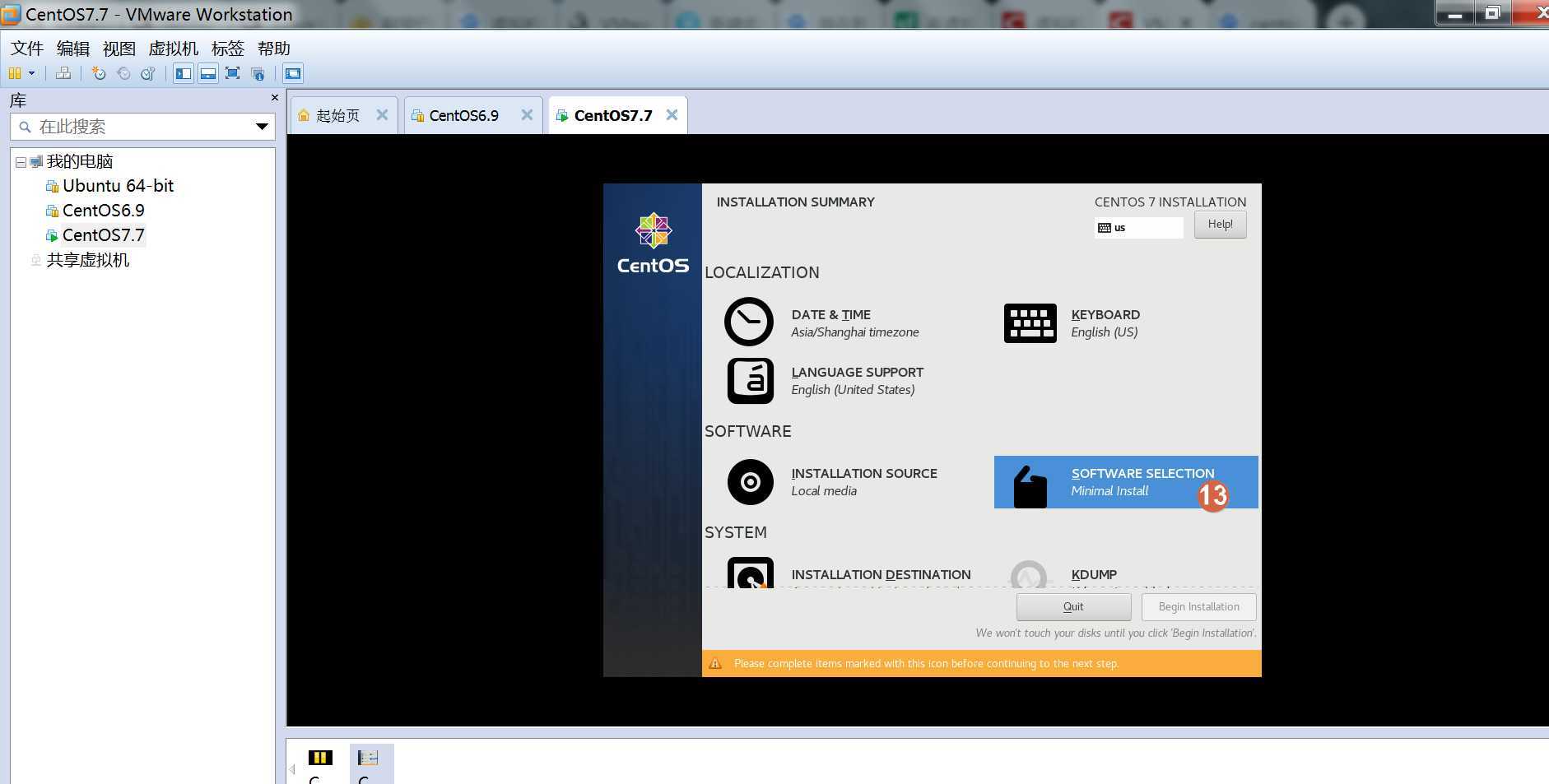
Task: Click the LANGUAGE SUPPORT label
Action: click(x=858, y=372)
